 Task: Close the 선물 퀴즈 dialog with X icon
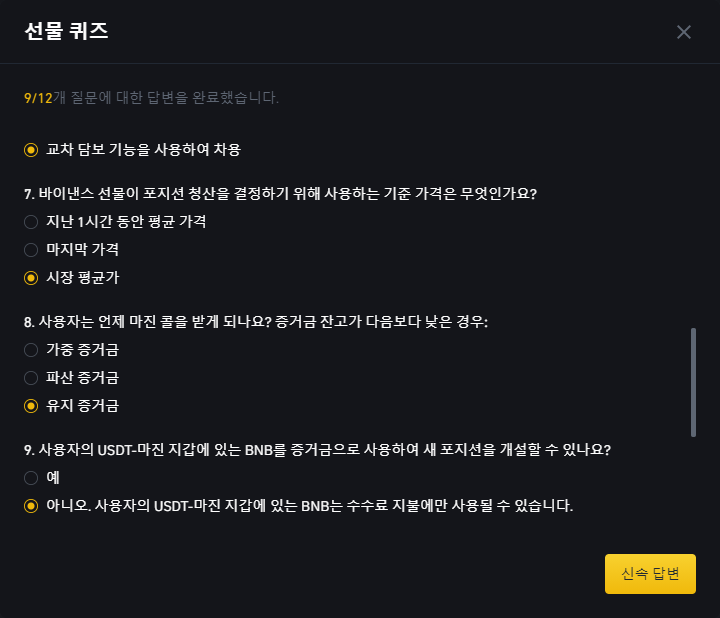683,32
